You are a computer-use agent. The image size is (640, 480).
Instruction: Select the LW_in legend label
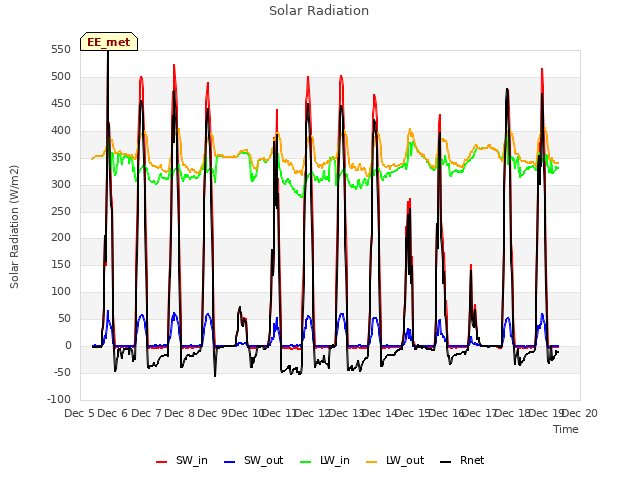[x=335, y=460]
